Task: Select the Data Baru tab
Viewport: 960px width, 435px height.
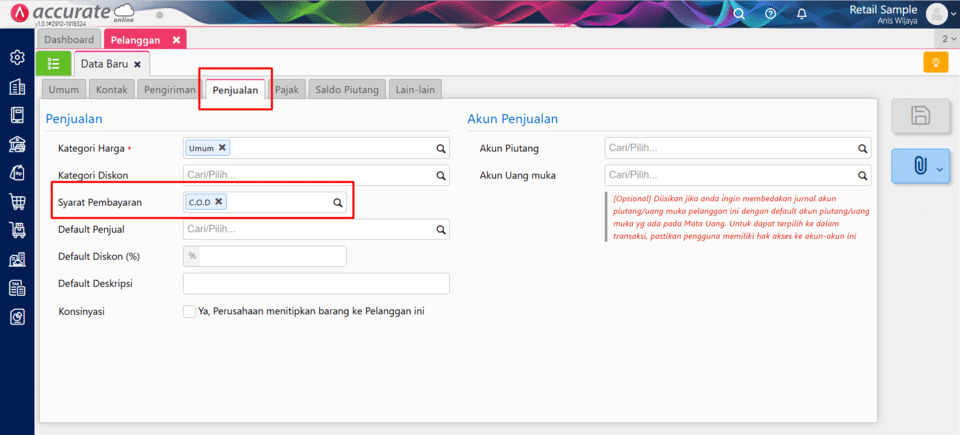Action: click(x=111, y=64)
